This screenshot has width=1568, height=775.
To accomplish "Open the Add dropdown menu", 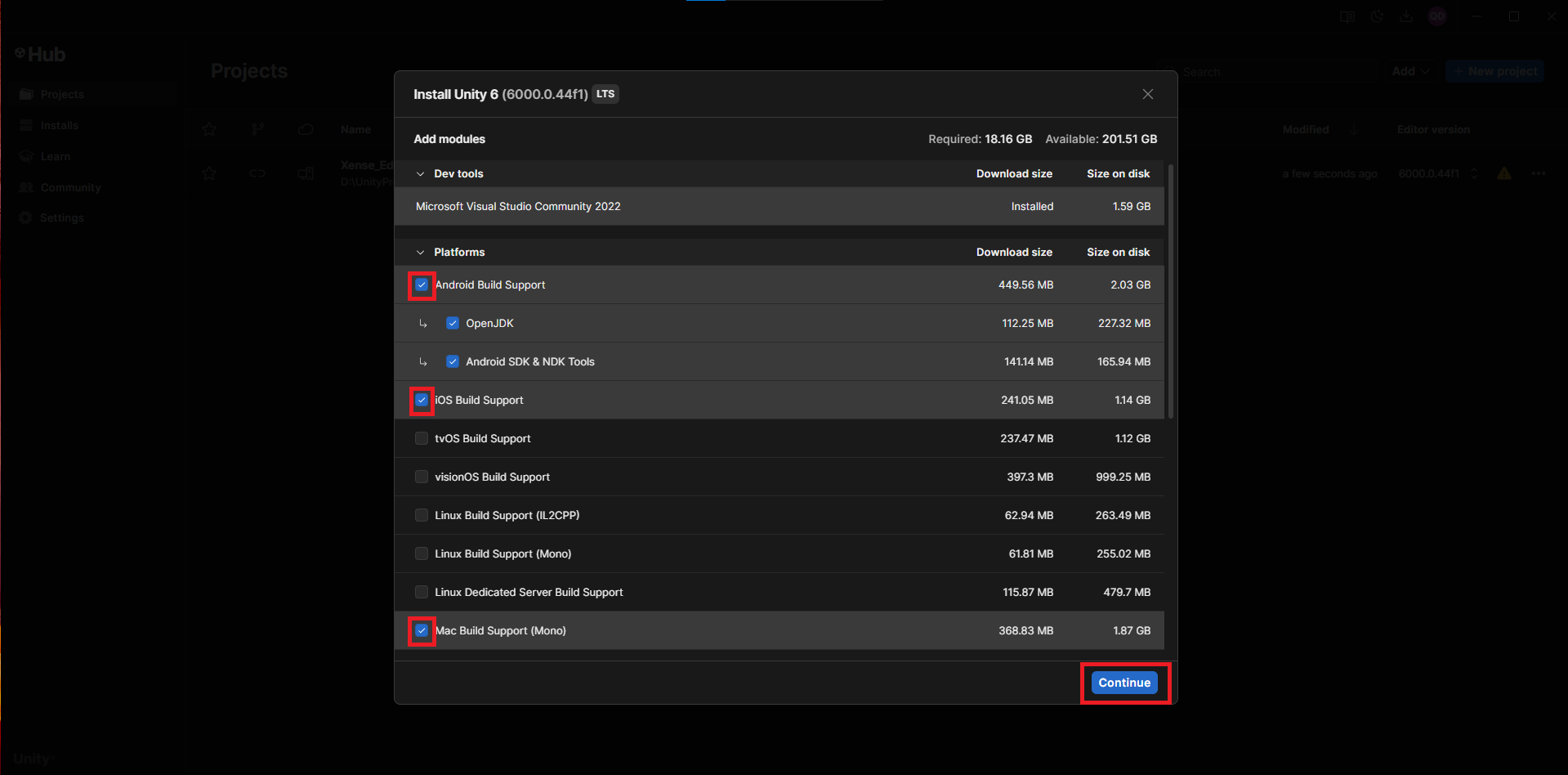I will tap(1409, 71).
